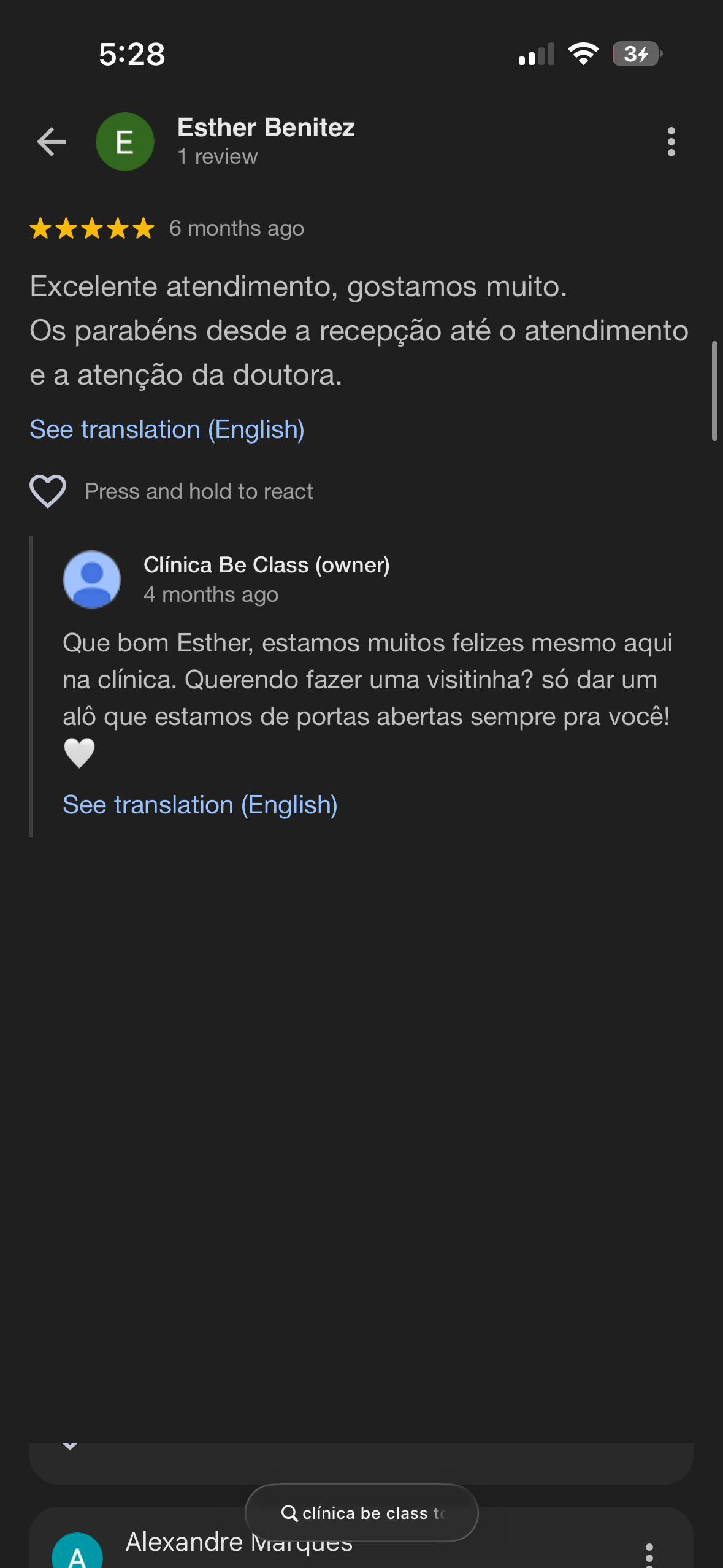The image size is (723, 1568).
Task: Click the Clínica Be Class (owner) name
Action: [266, 565]
